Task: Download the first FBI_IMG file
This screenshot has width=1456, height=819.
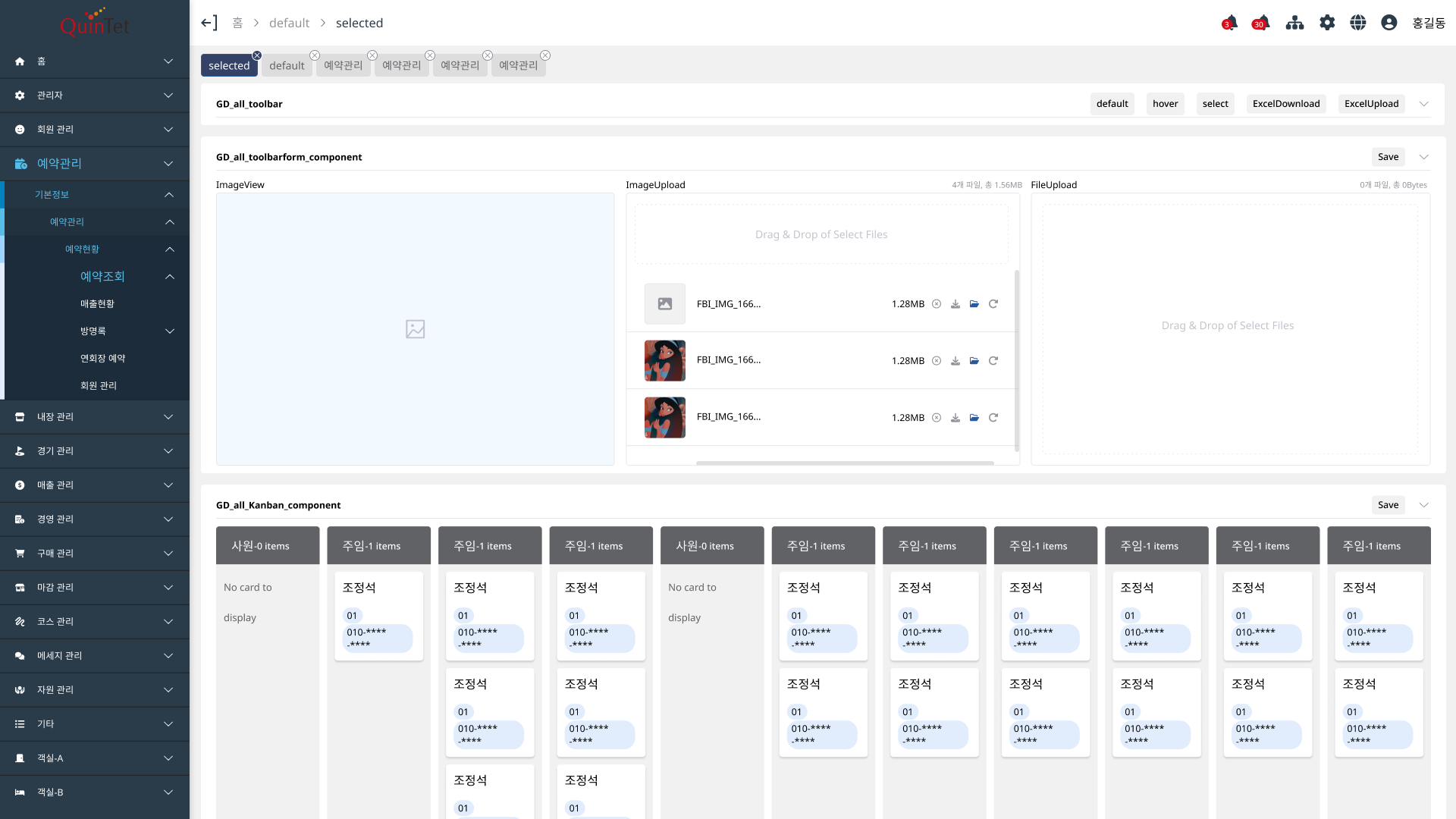Action: [955, 304]
